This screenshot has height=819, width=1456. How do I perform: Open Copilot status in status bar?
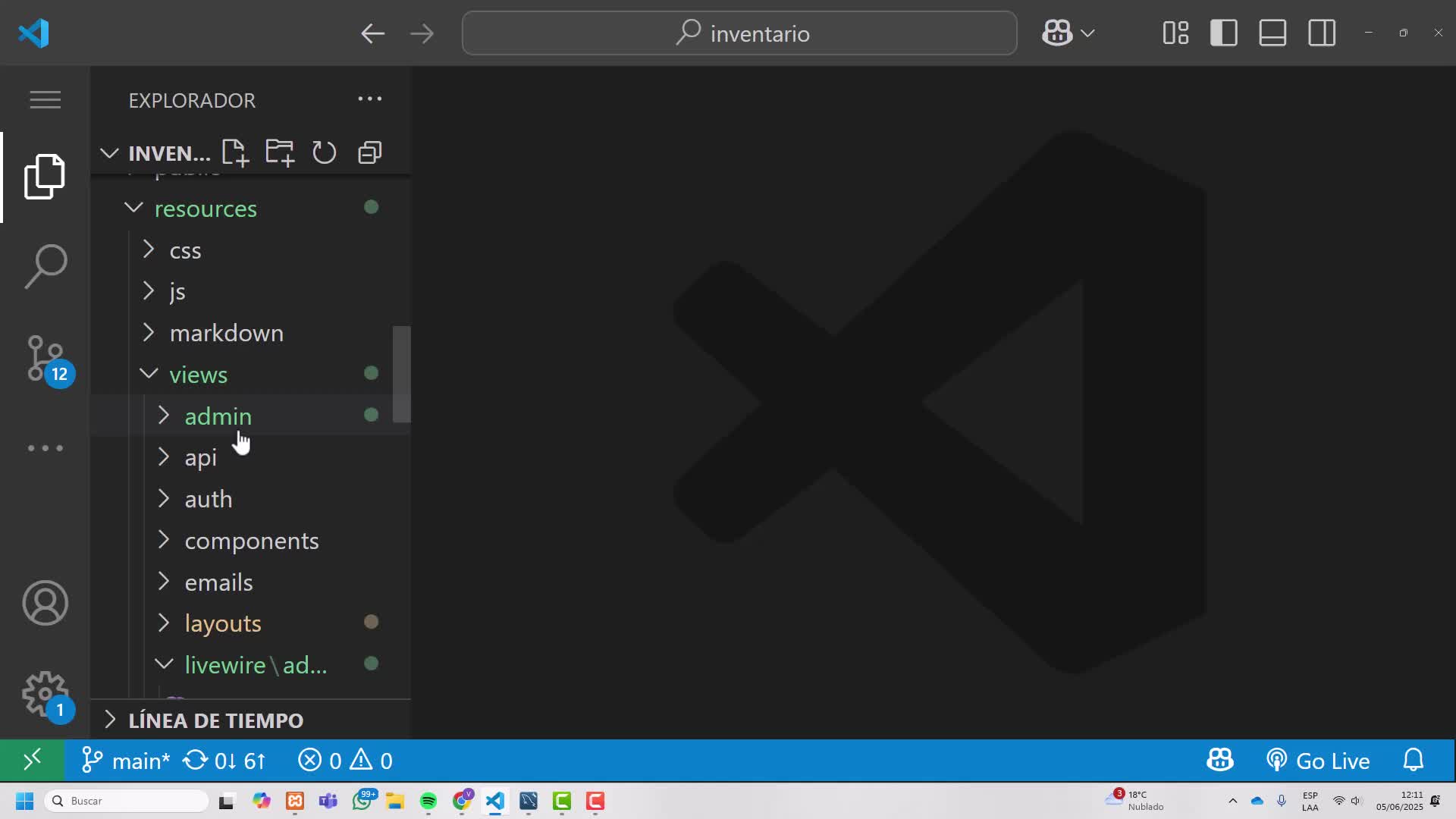click(x=1219, y=760)
